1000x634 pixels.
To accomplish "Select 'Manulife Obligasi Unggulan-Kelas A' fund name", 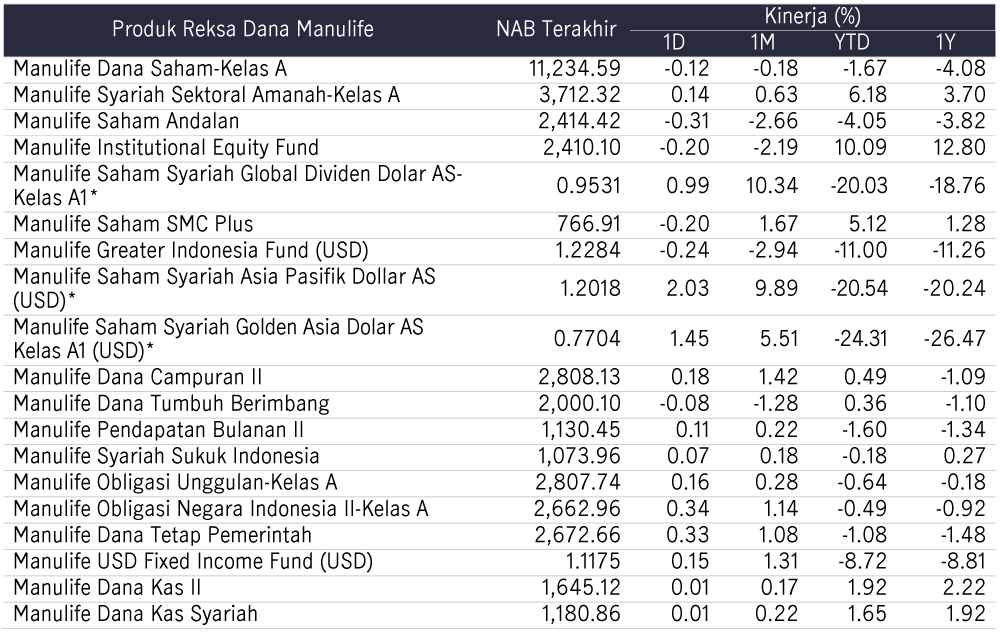I will [175, 482].
